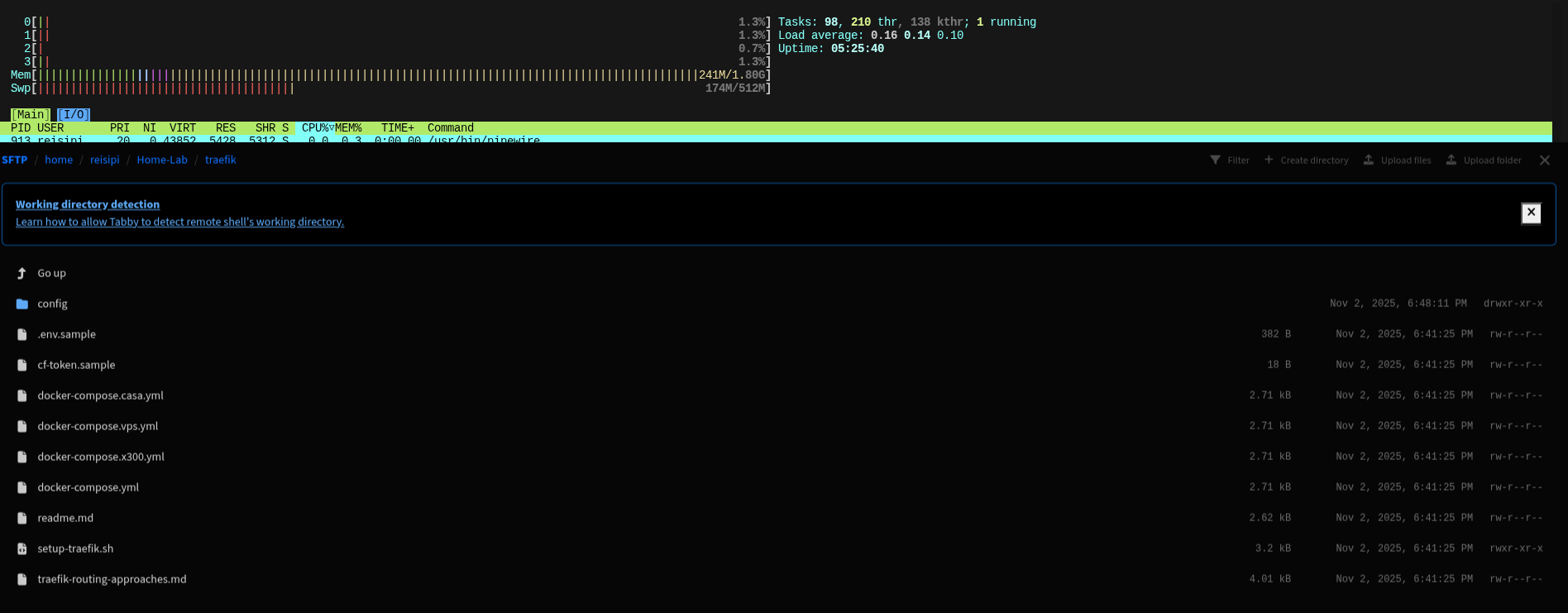Click the cf-token.sample file icon
Viewport: 1568px width, 613px height.
[x=22, y=365]
